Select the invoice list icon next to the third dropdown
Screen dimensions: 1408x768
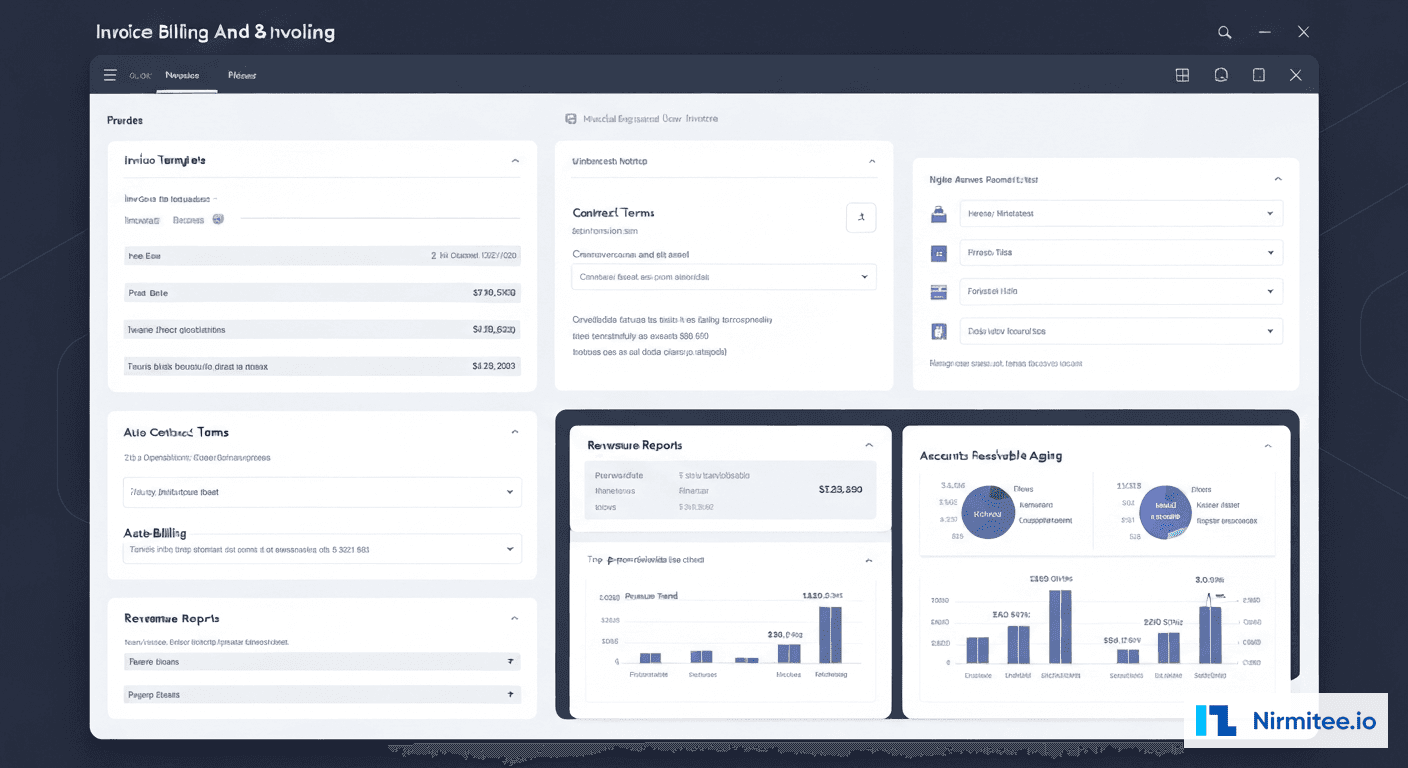(x=939, y=291)
